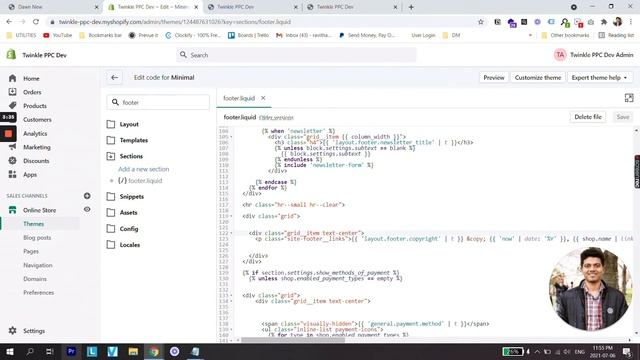Select Themes submenu item
The width and height of the screenshot is (640, 360).
[x=33, y=224]
